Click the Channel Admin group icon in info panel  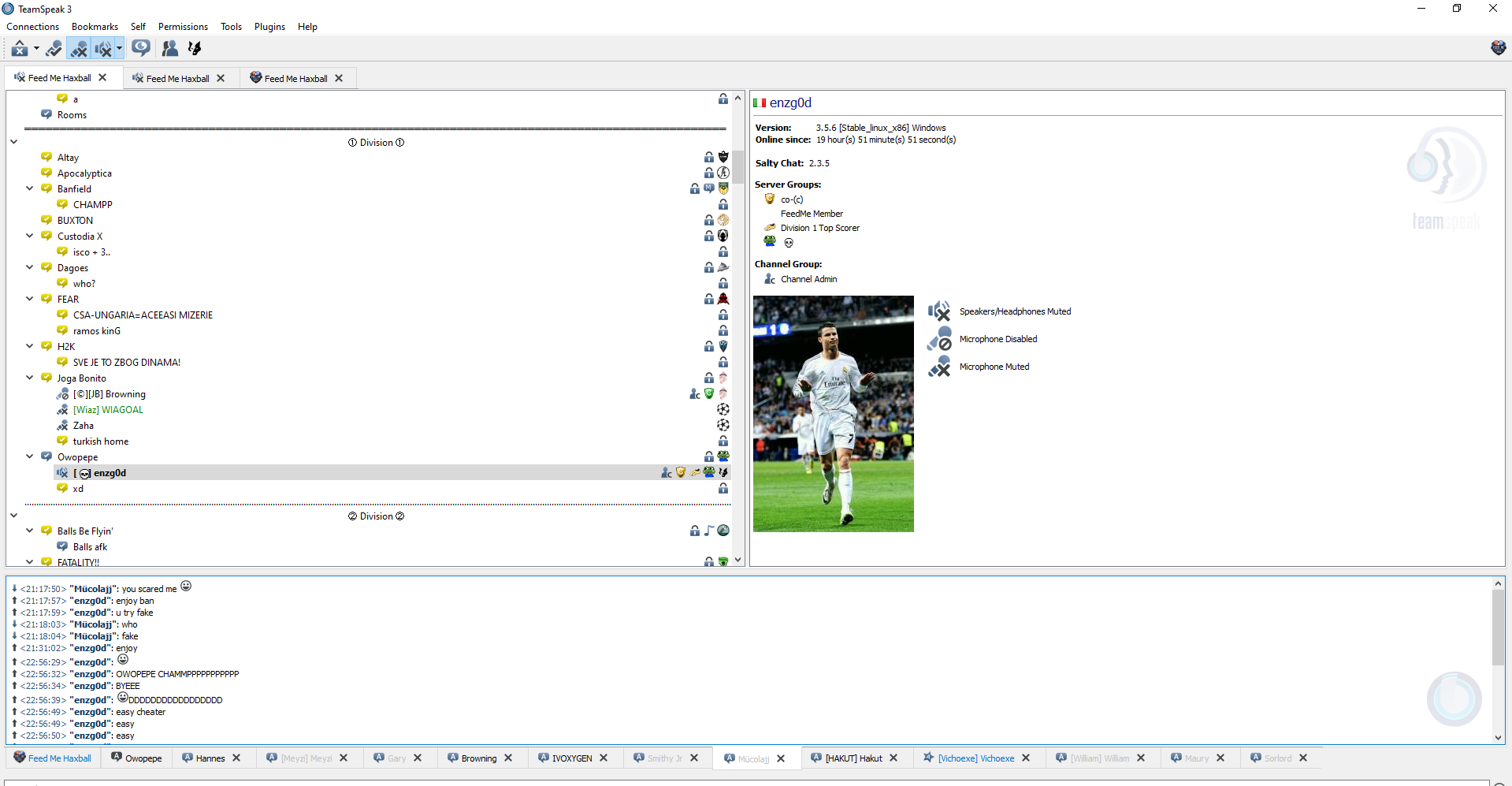[x=770, y=279]
